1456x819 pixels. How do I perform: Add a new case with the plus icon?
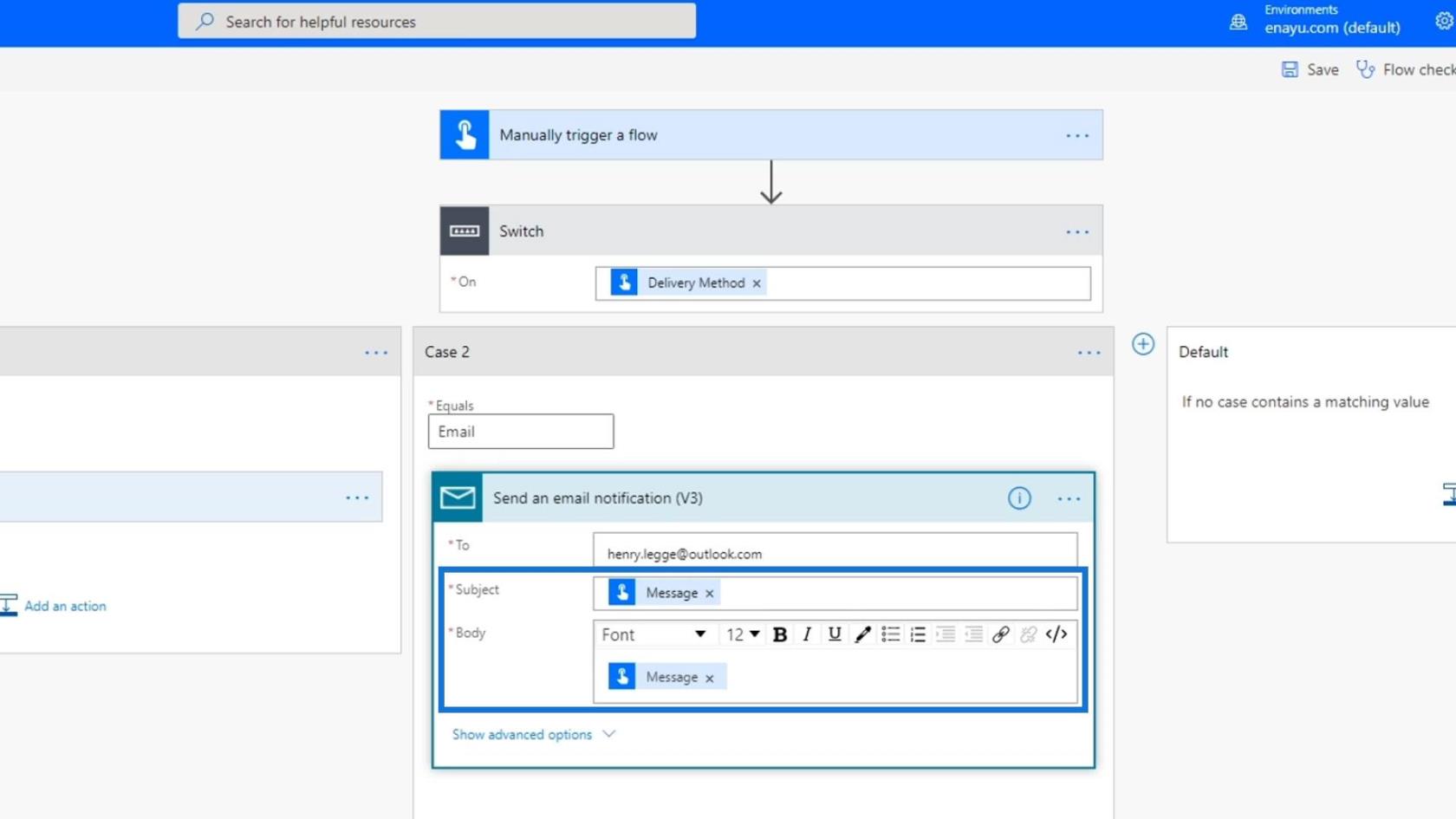pos(1143,344)
